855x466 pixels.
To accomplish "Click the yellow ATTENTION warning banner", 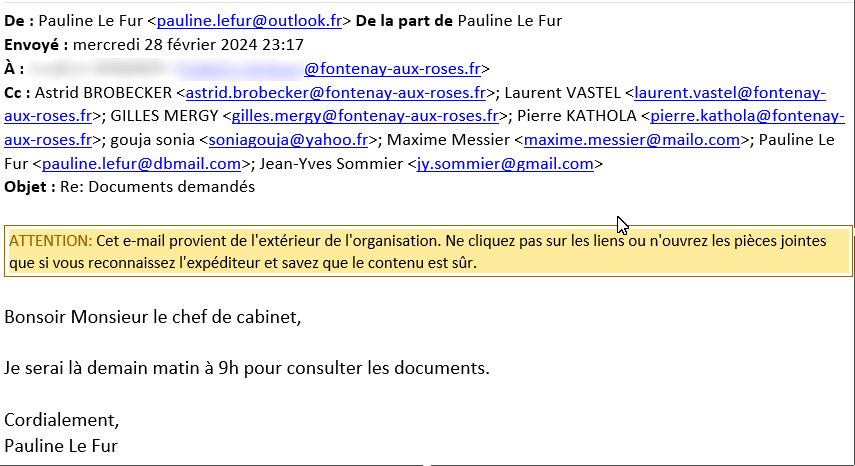I will pos(428,252).
